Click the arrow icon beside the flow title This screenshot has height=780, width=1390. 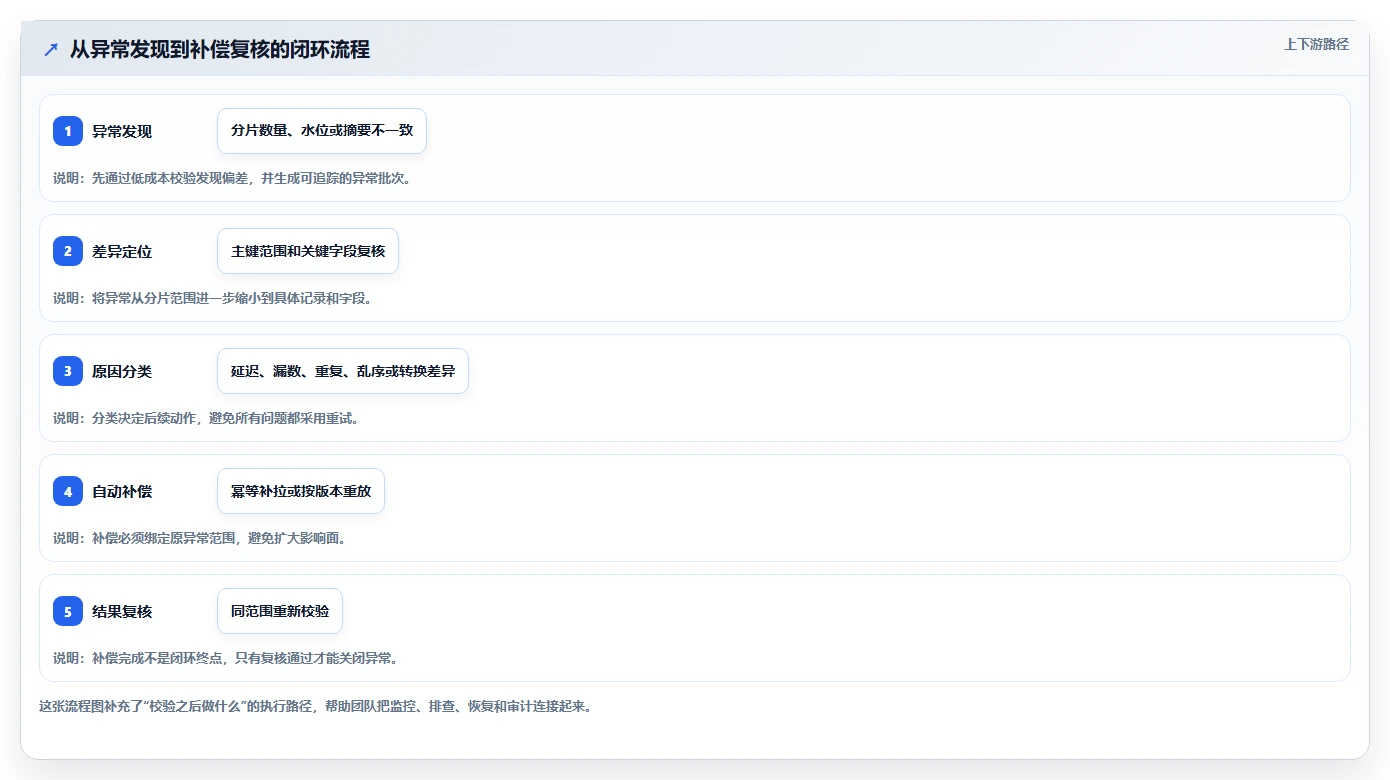[x=51, y=49]
